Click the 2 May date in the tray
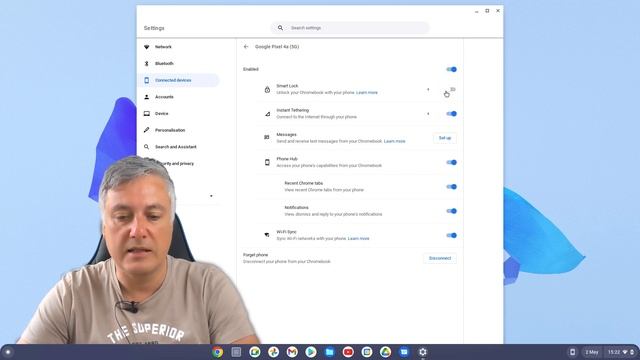The image size is (640, 360). [x=592, y=352]
